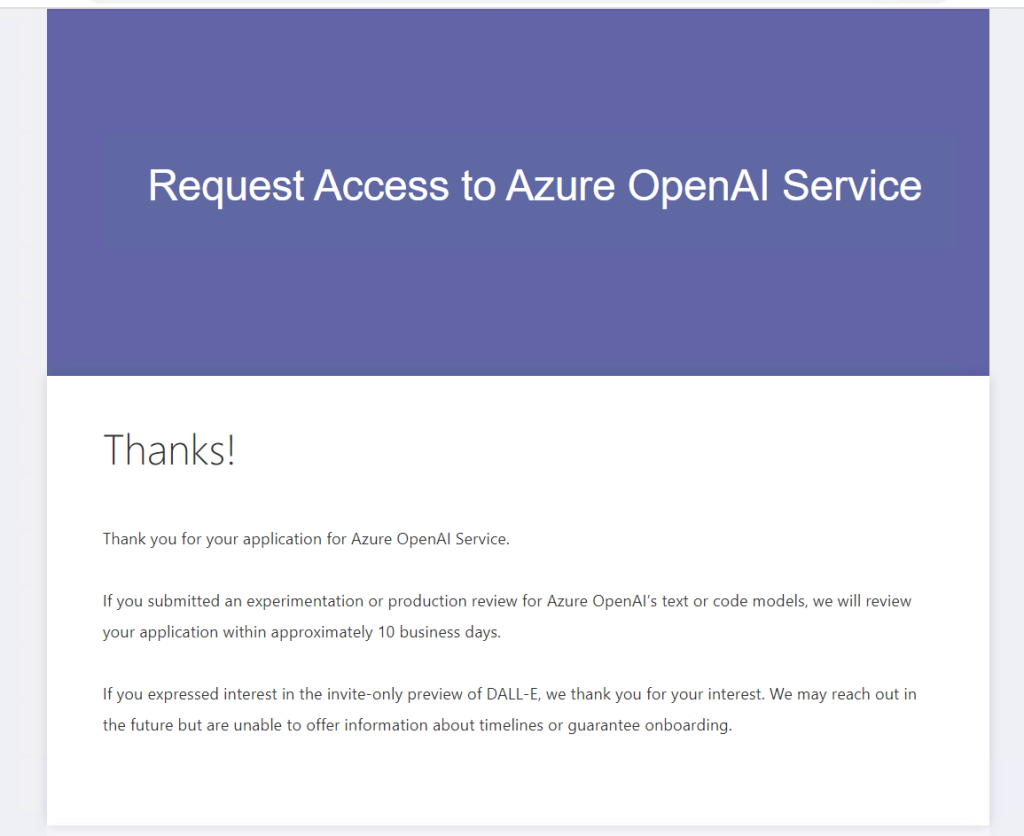Click the phrase "experimentation or production review"
This screenshot has height=836, width=1024.
pyautogui.click(x=388, y=601)
